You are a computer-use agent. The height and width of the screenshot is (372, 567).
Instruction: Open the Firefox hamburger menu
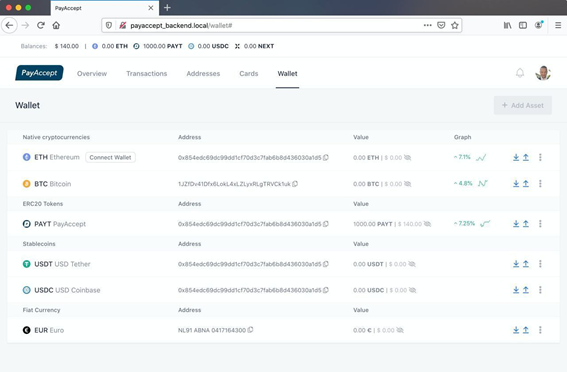coord(558,25)
